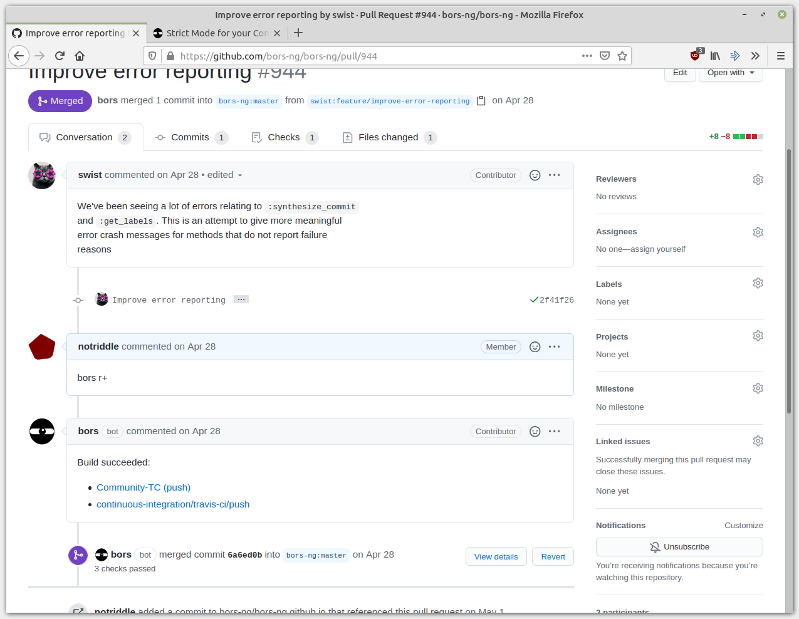The image size is (799, 619).
Task: Open the Library bookmarks icon
Action: pos(715,56)
